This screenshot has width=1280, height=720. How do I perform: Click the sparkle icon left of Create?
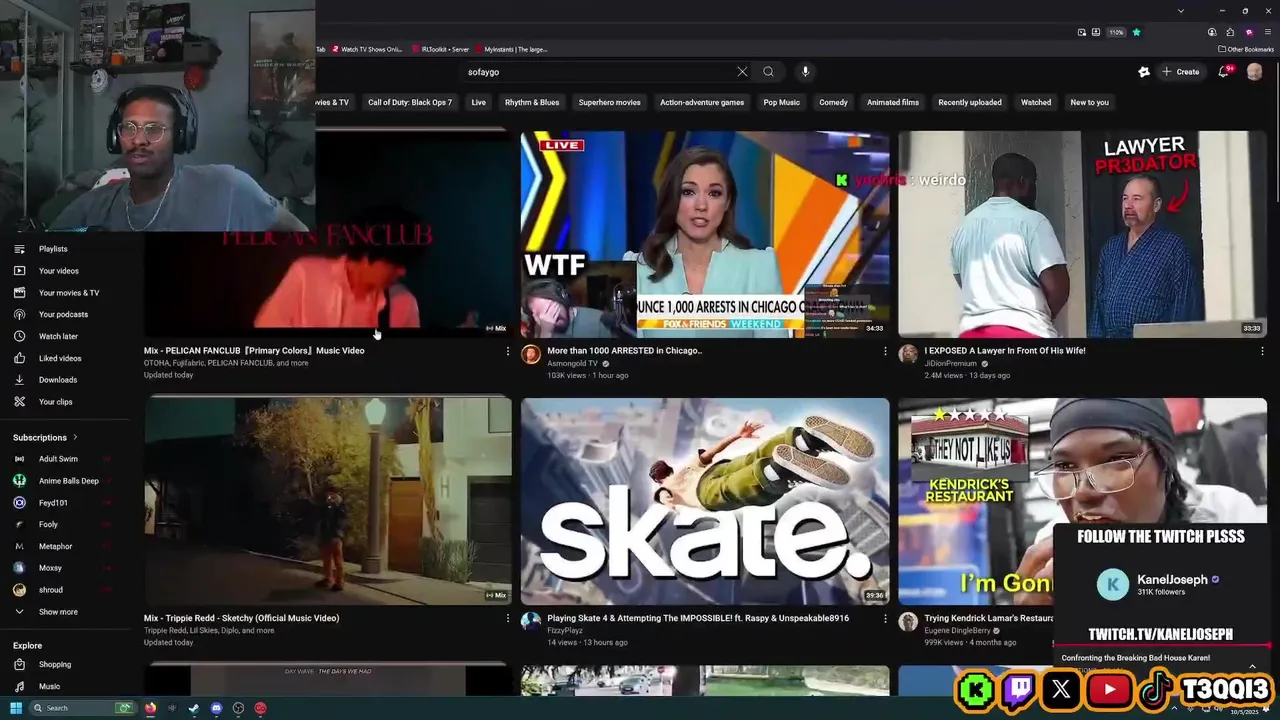[x=1144, y=72]
